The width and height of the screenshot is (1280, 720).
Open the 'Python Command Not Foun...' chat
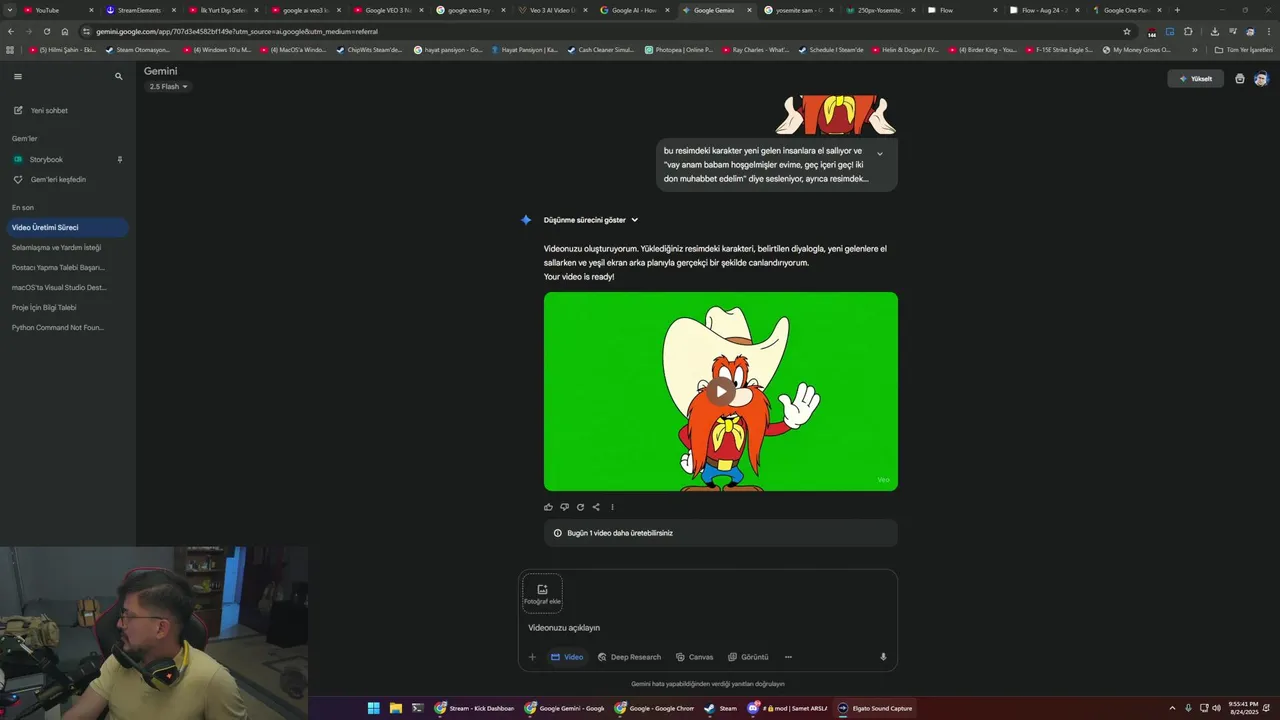(x=58, y=327)
